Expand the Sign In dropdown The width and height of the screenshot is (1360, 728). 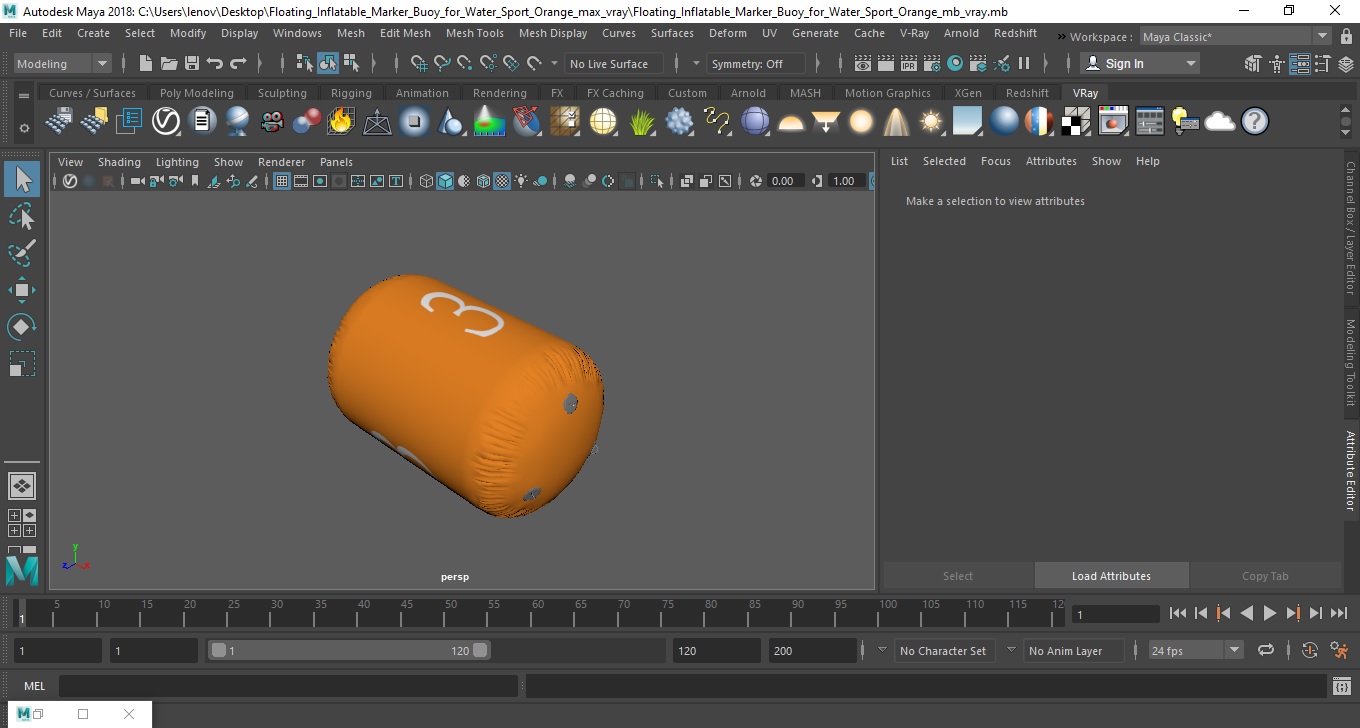[x=1141, y=63]
